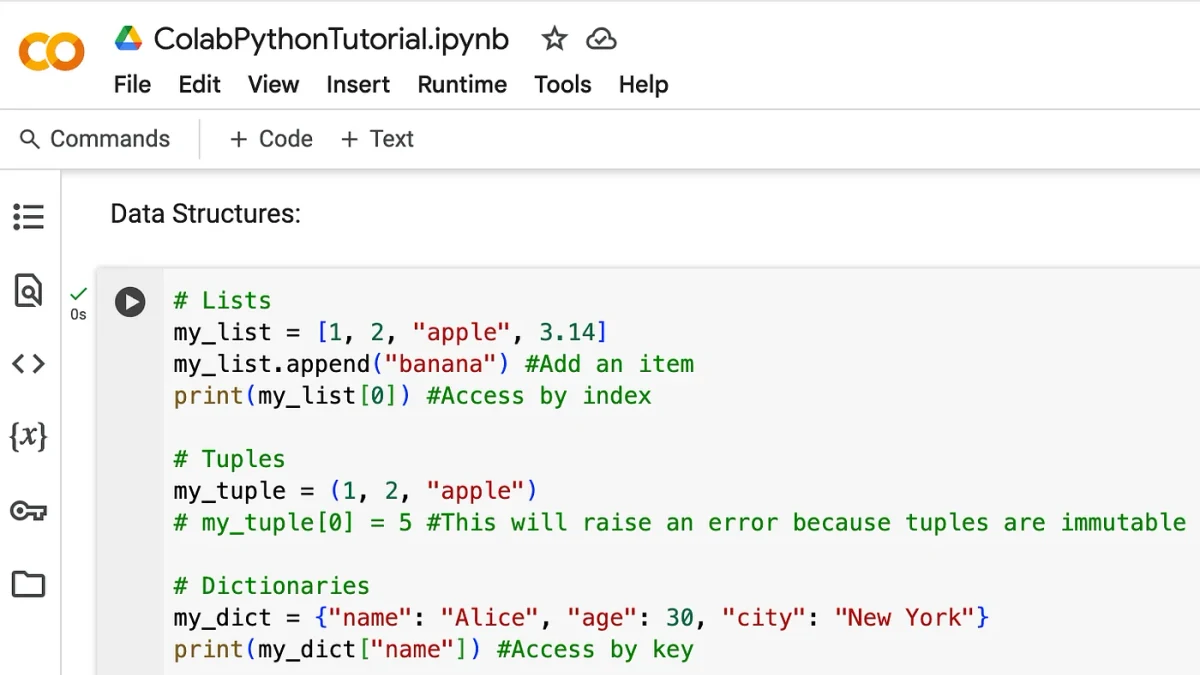Open the variables {x} sidebar panel
This screenshot has width=1200, height=675.
click(x=28, y=436)
